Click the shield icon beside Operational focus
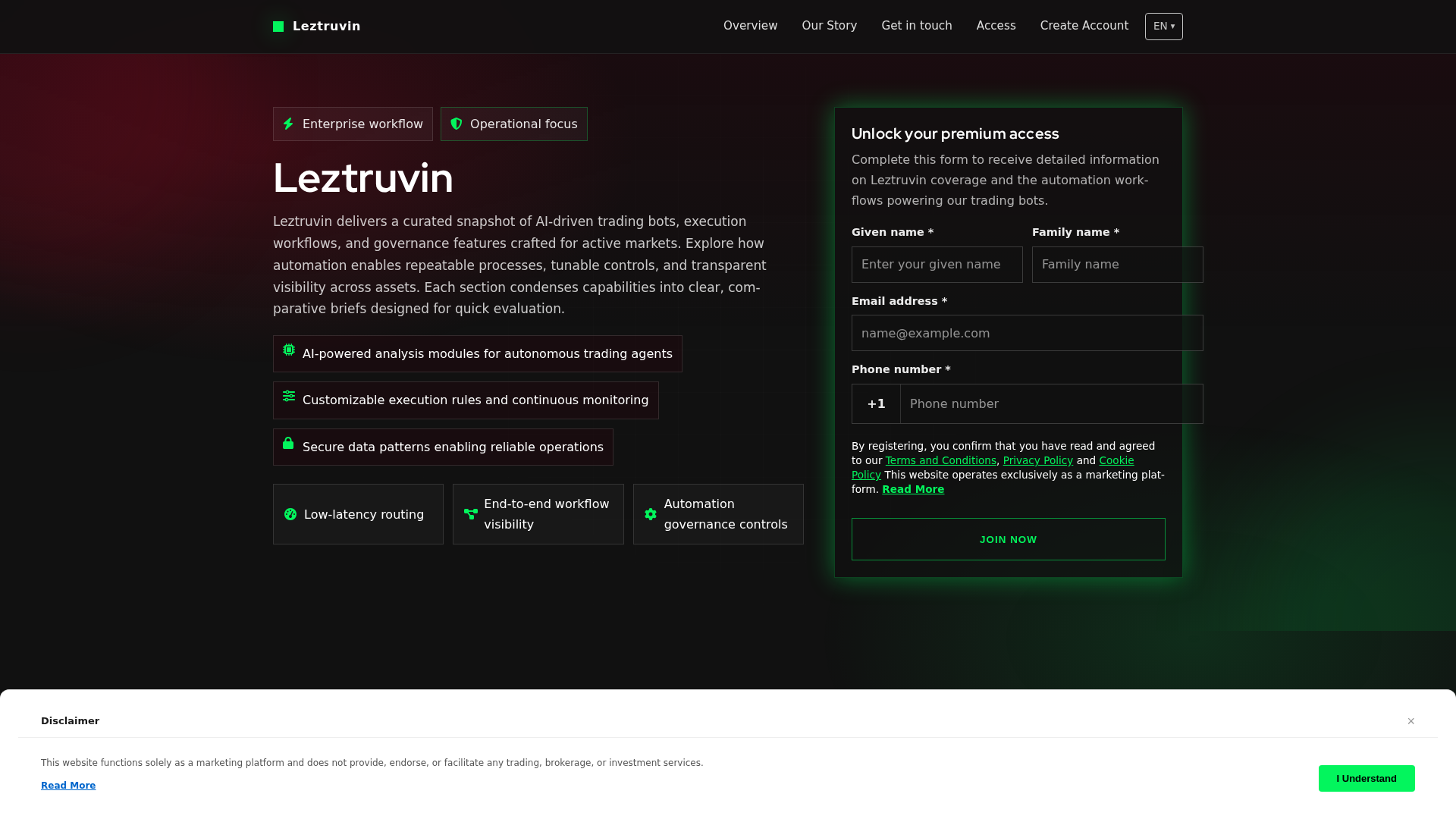Screen dimensions: 1456x819 tap(457, 124)
